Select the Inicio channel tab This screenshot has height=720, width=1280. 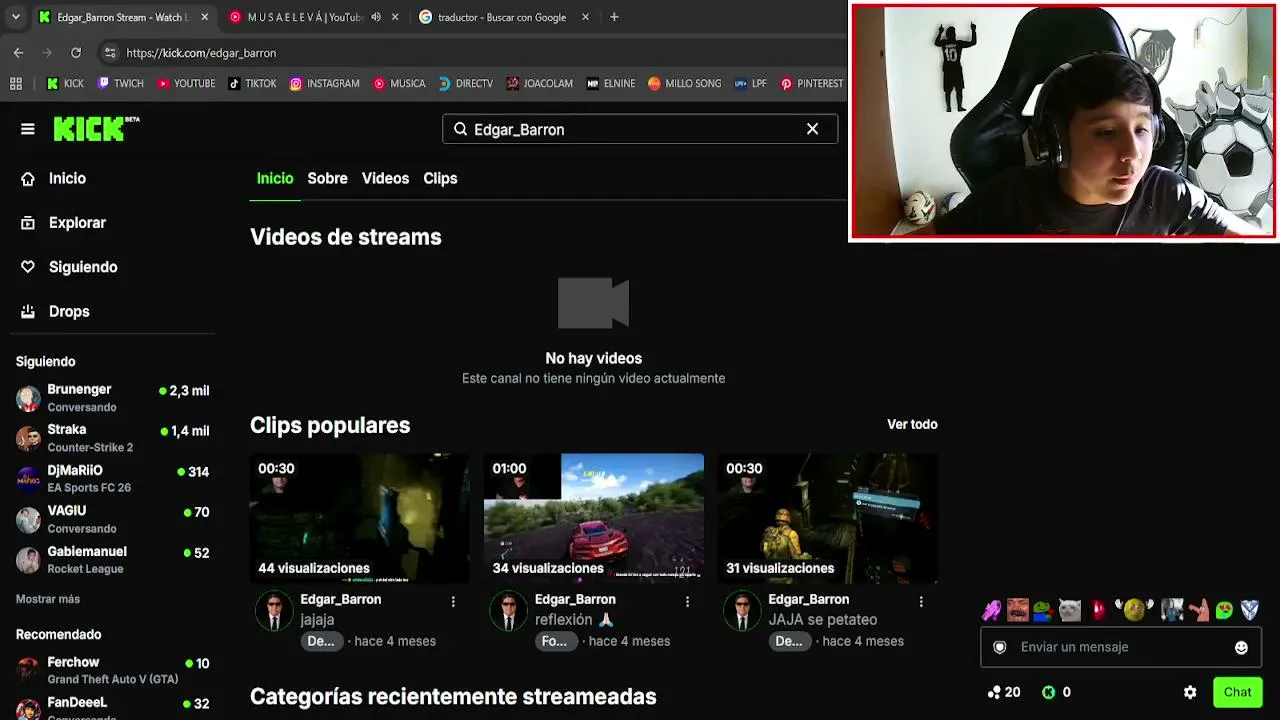point(275,178)
